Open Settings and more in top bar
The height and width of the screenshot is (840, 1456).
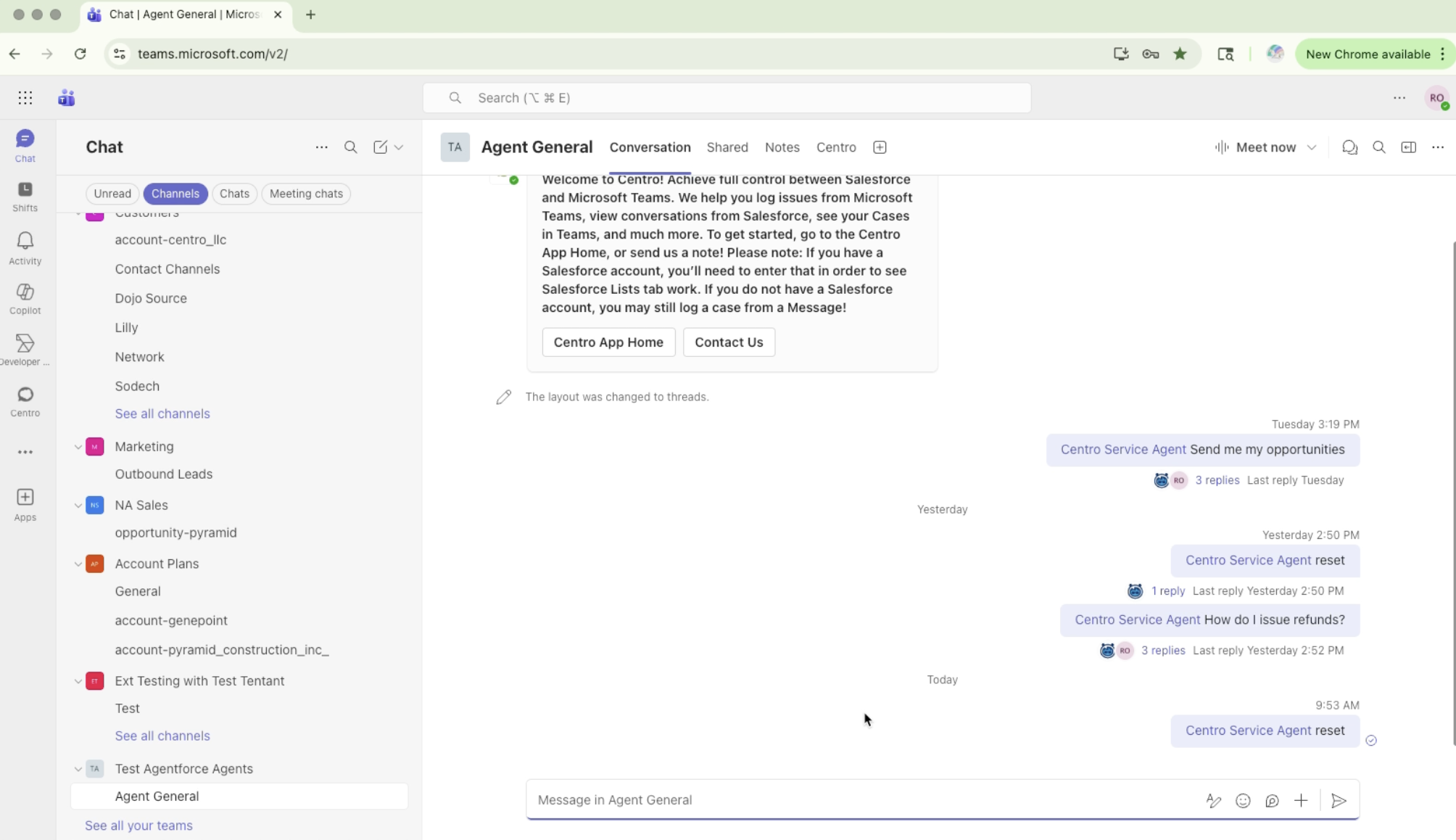click(1399, 98)
